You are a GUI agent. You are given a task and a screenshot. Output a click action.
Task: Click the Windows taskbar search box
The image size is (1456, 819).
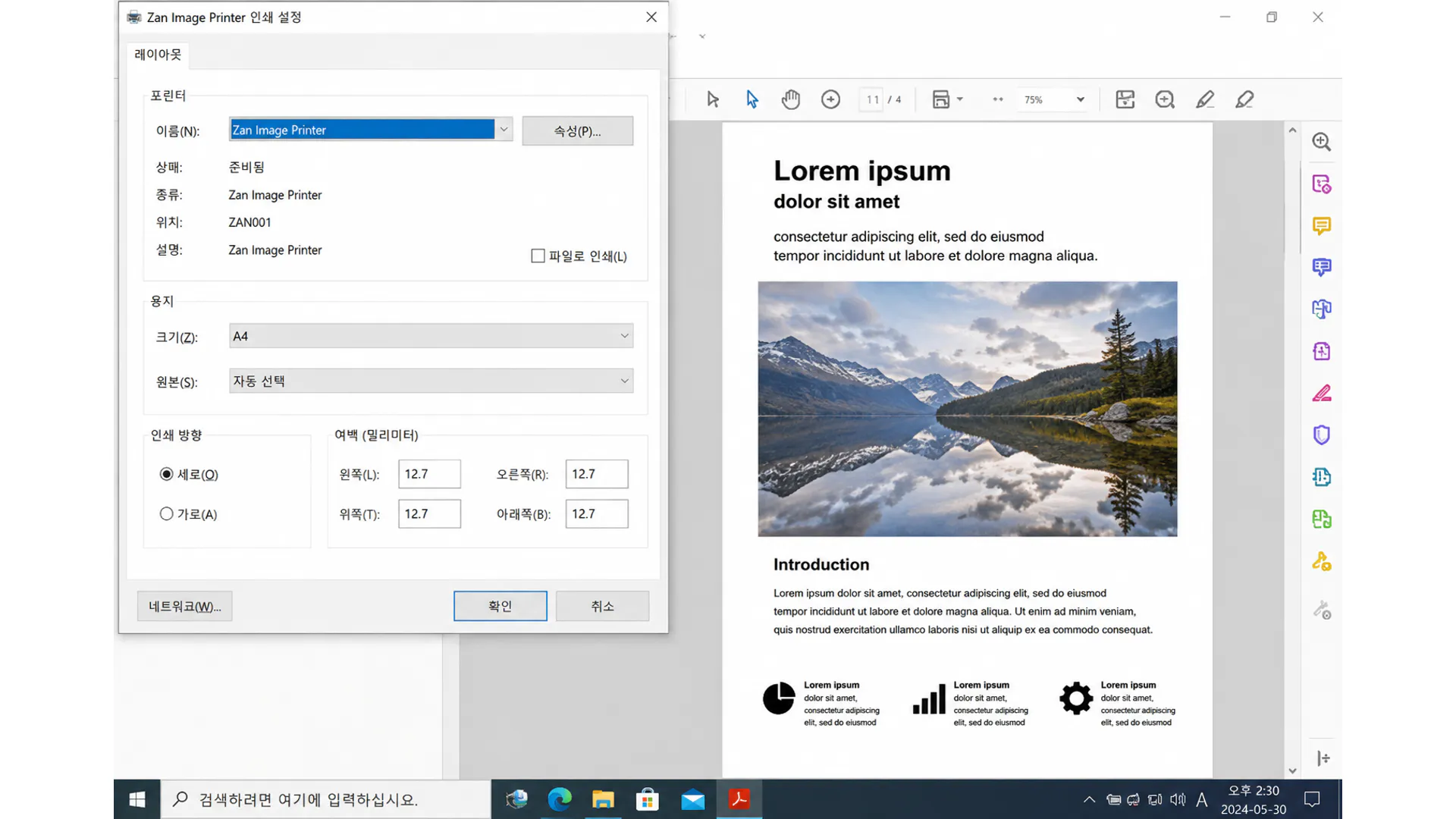pyautogui.click(x=326, y=799)
